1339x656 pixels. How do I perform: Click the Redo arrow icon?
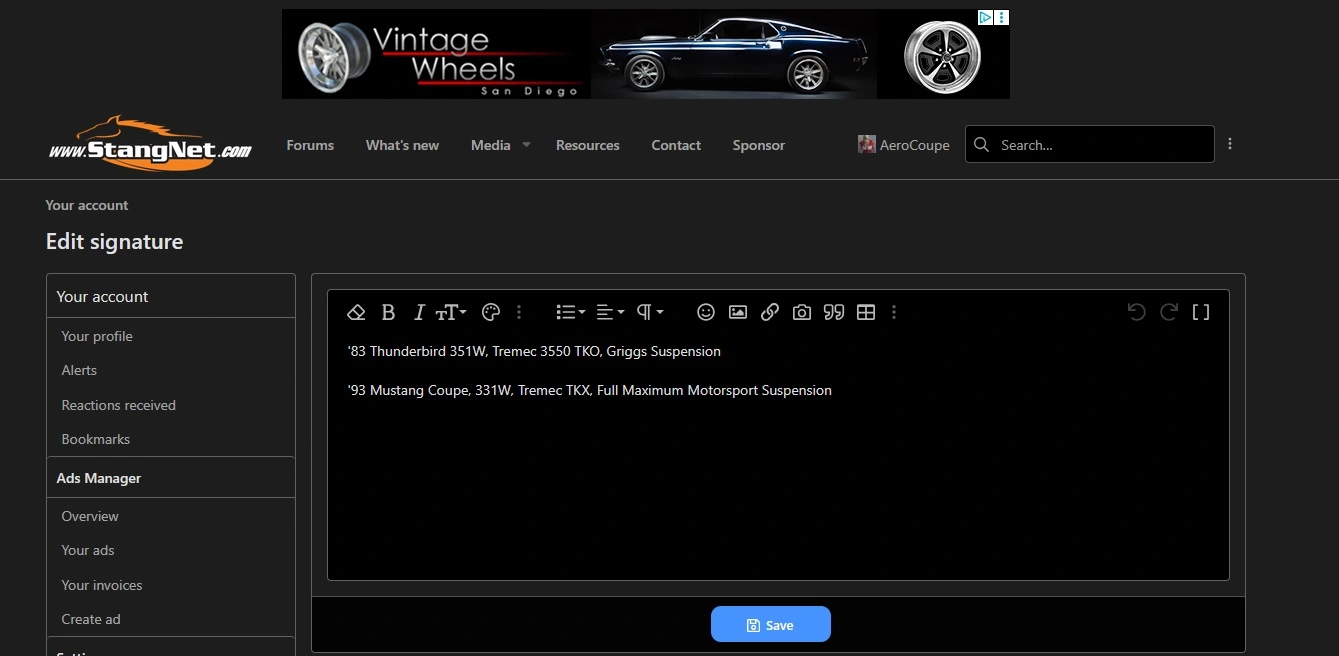tap(1168, 312)
